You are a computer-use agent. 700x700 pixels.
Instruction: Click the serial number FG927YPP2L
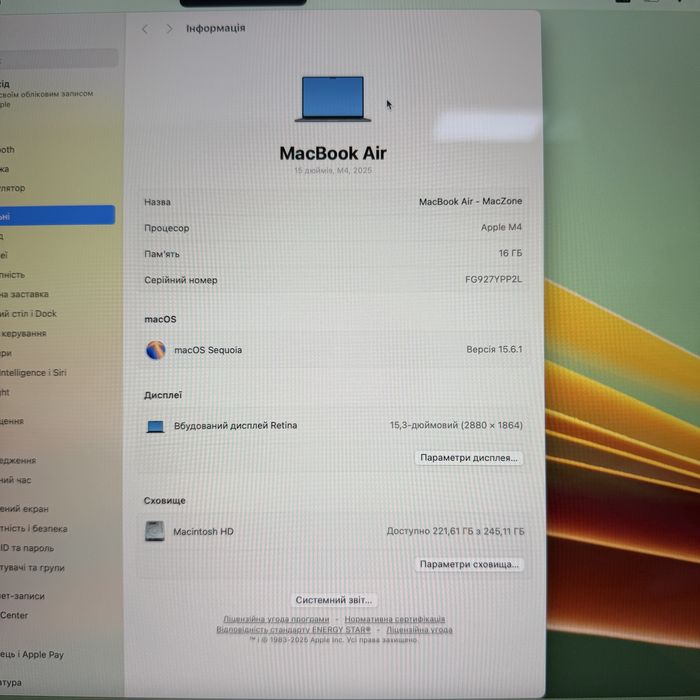click(x=493, y=279)
